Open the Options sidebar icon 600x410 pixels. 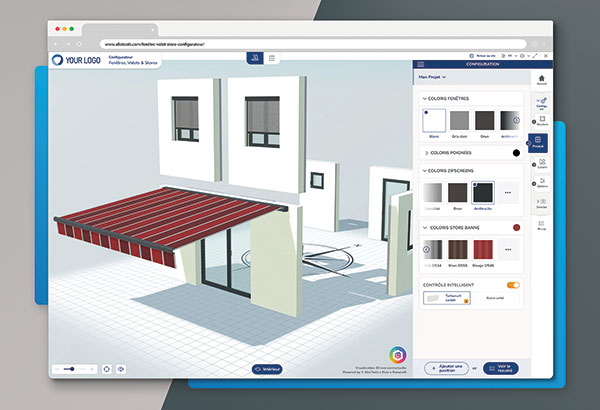click(540, 182)
